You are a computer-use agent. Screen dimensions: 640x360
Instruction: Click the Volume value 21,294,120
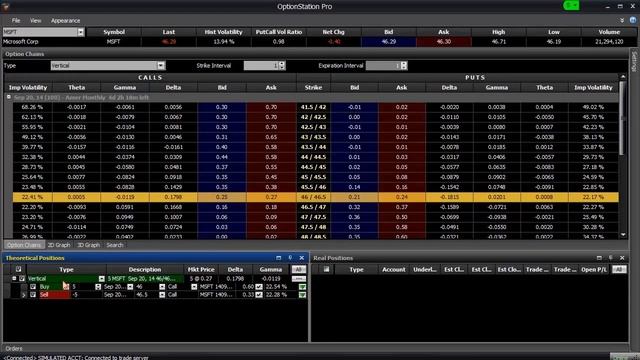[x=609, y=42]
